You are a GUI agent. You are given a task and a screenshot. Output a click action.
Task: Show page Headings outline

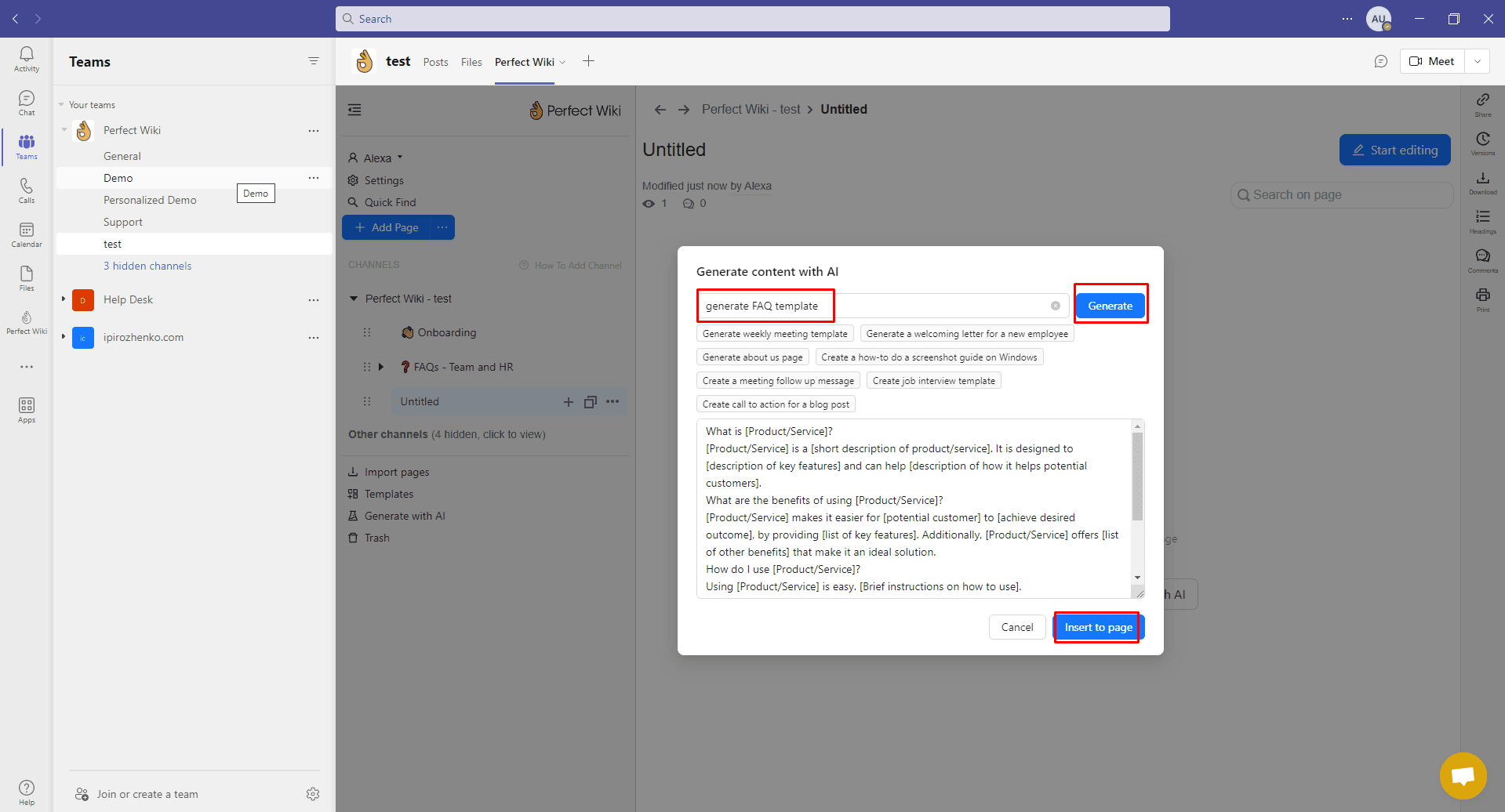click(1483, 222)
